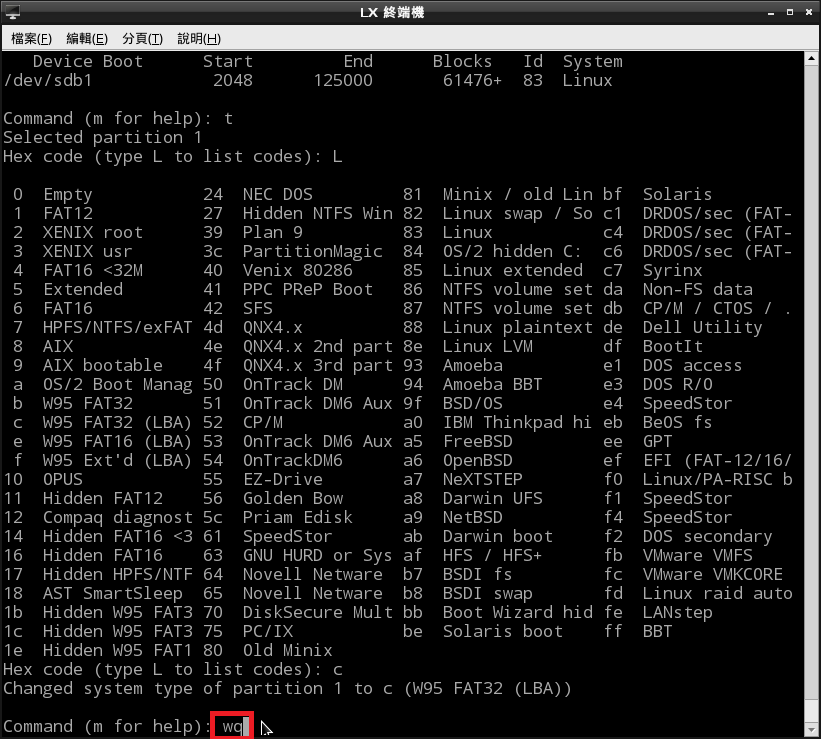Click the scrollbar down arrow
This screenshot has height=739, width=821.
tap(811, 728)
